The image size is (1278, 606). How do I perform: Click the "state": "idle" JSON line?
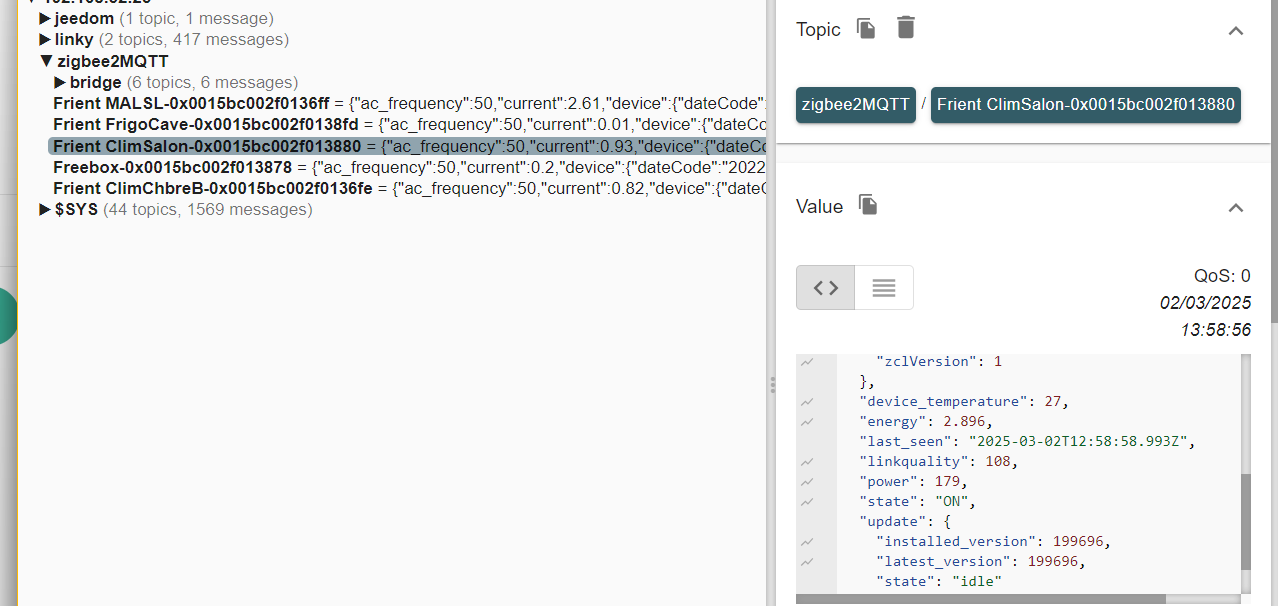(938, 581)
